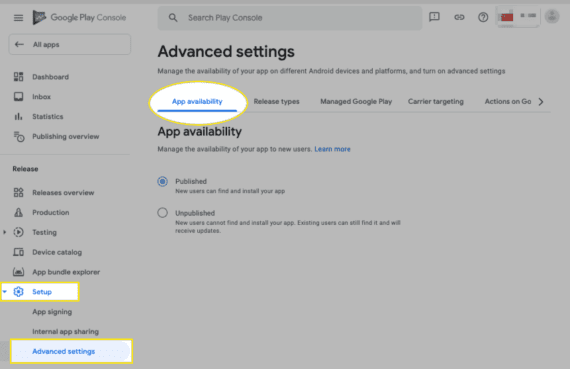Click the Testing play-circle icon
The width and height of the screenshot is (570, 369).
point(19,232)
